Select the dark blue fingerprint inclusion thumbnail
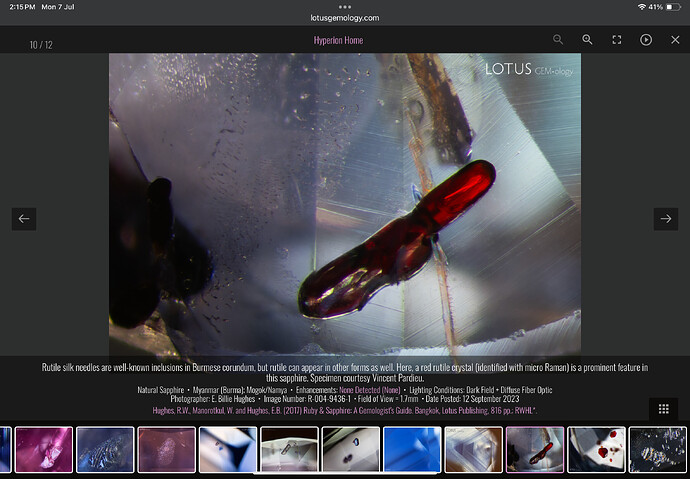 pos(105,450)
